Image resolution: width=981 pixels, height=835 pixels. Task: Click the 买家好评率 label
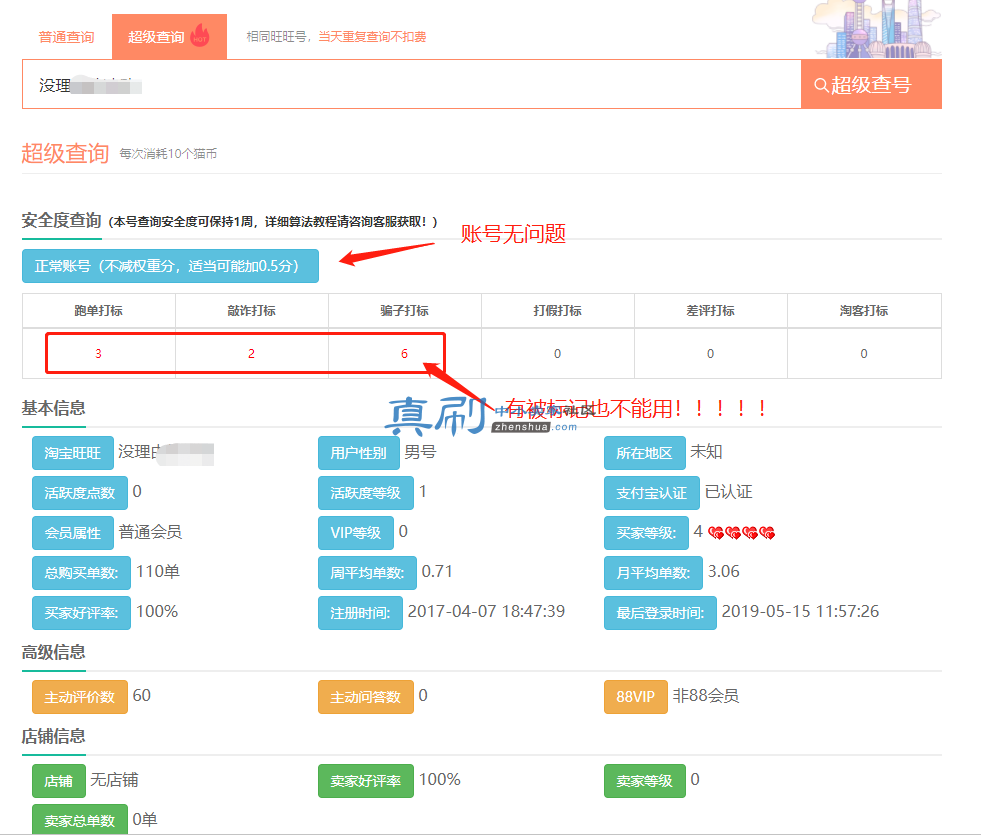click(81, 613)
